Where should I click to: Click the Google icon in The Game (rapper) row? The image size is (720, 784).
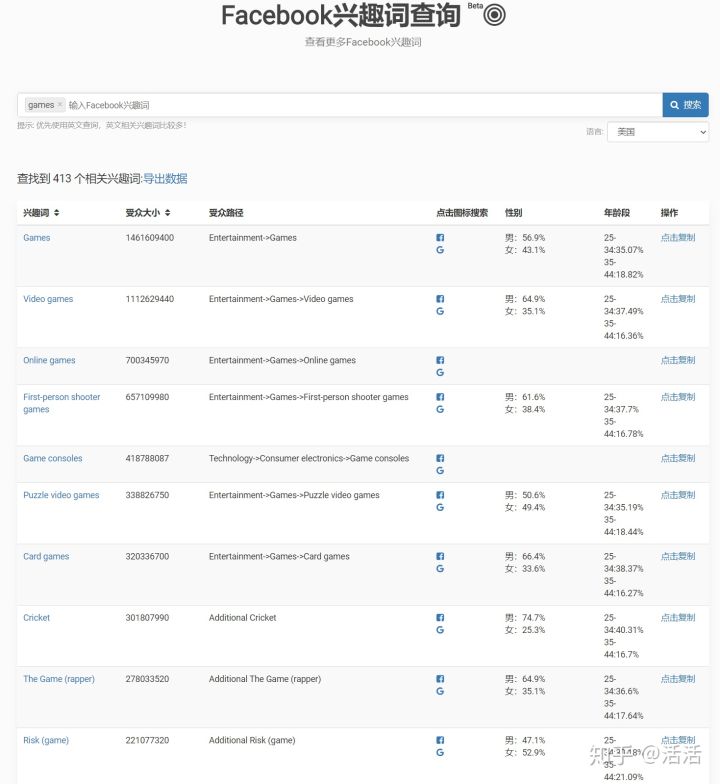440,691
